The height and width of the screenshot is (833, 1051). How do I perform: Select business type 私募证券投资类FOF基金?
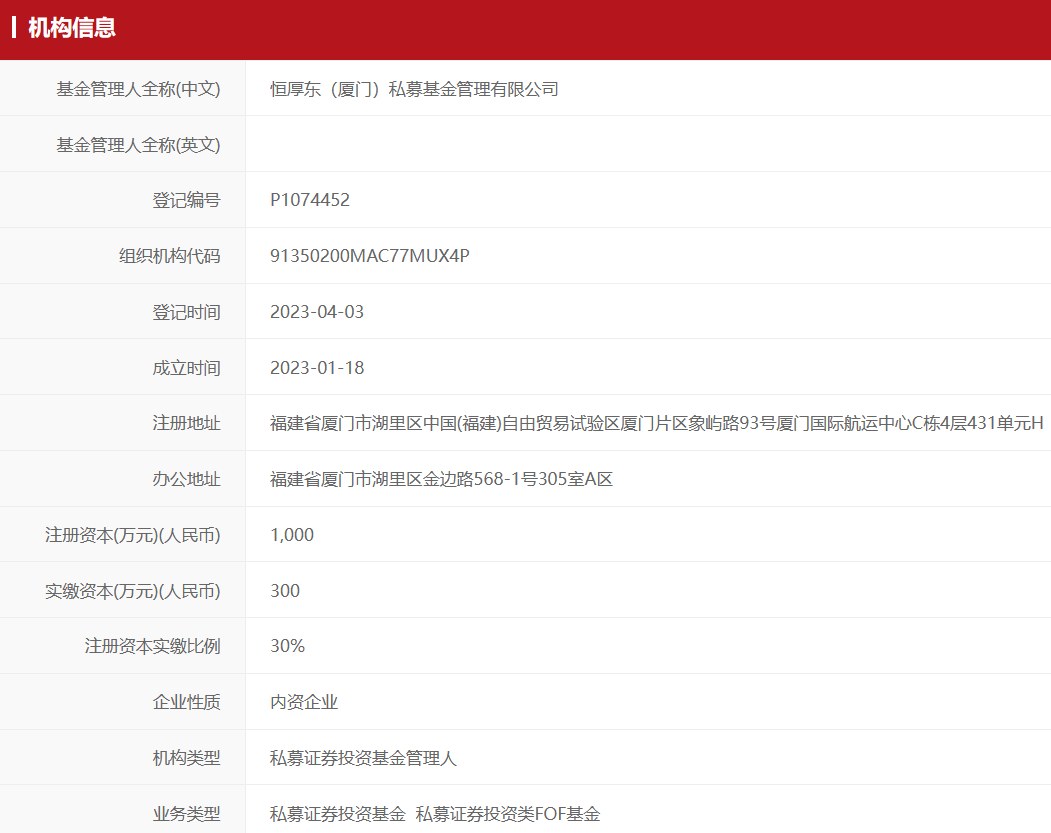508,814
